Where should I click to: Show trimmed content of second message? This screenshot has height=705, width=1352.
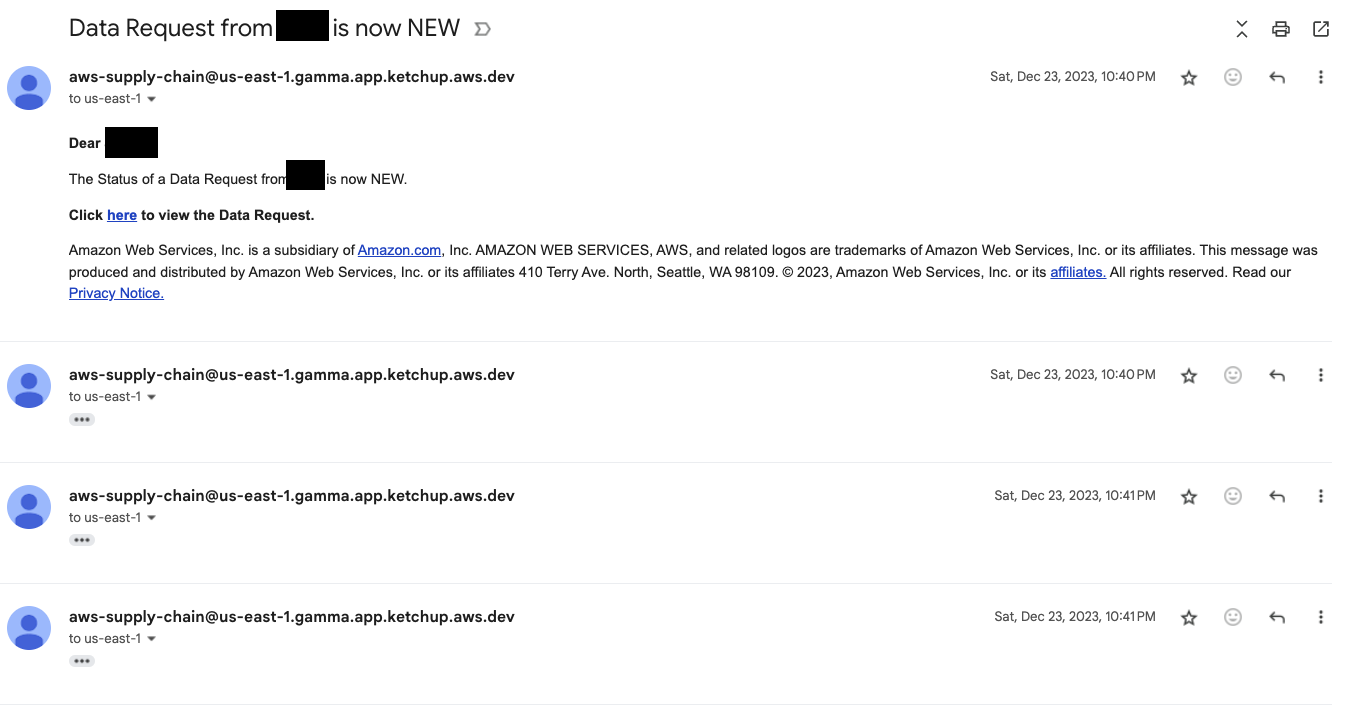pos(82,420)
